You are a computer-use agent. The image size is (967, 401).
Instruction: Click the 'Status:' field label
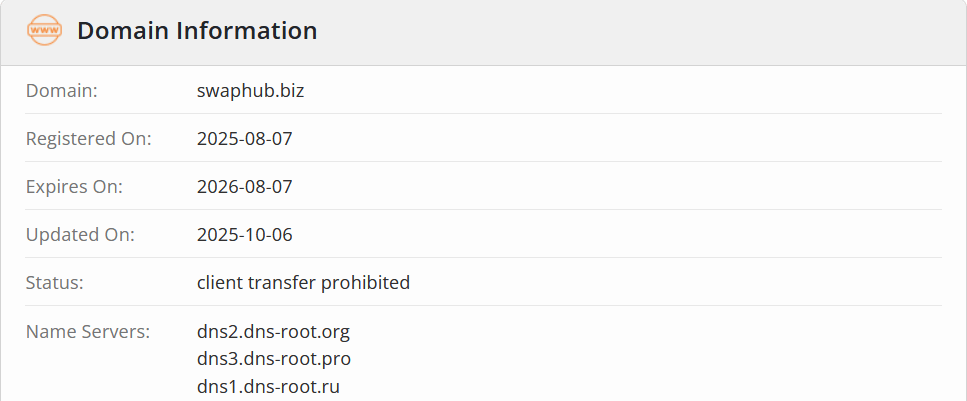[x=54, y=283]
